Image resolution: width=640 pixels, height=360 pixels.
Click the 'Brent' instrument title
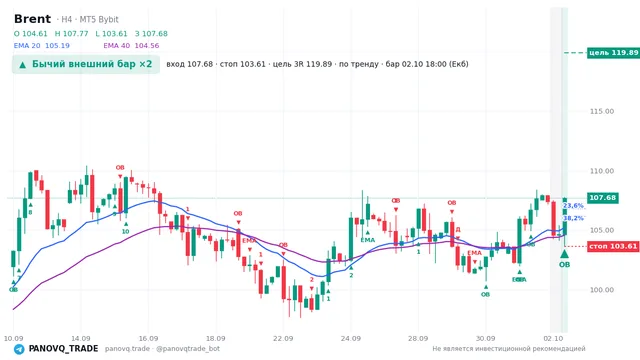[x=32, y=19]
